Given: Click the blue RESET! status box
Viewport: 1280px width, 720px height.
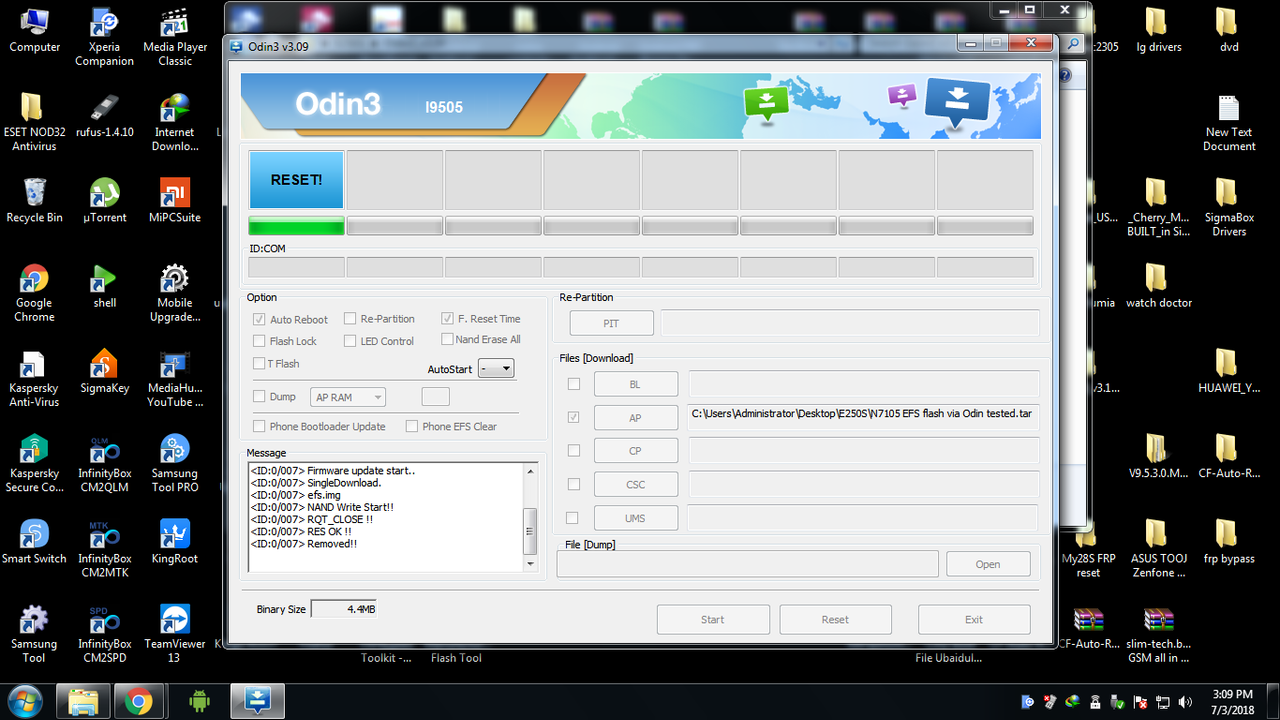Looking at the screenshot, I should (296, 179).
